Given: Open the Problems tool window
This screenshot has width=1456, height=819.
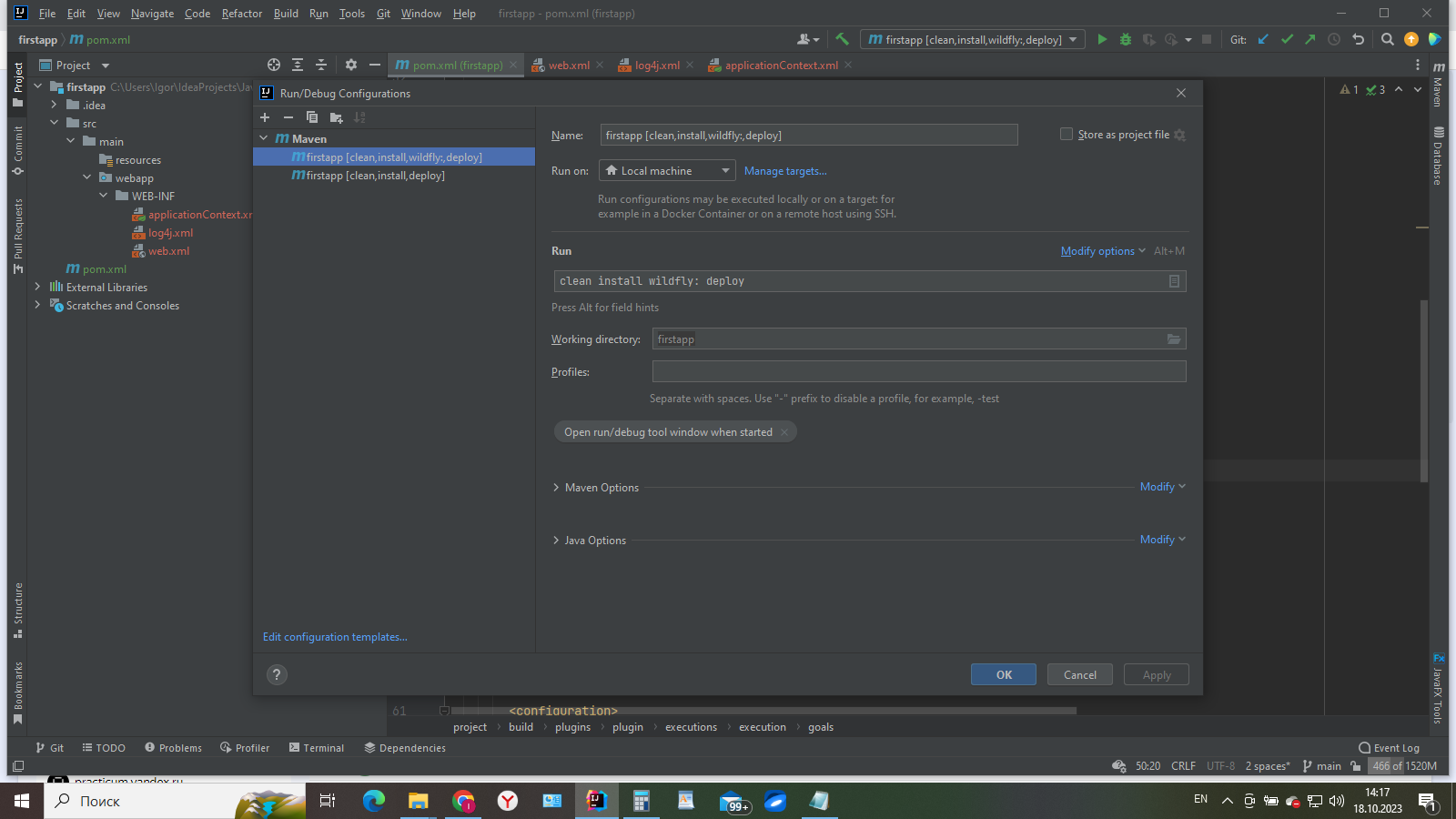Looking at the screenshot, I should pos(173,748).
